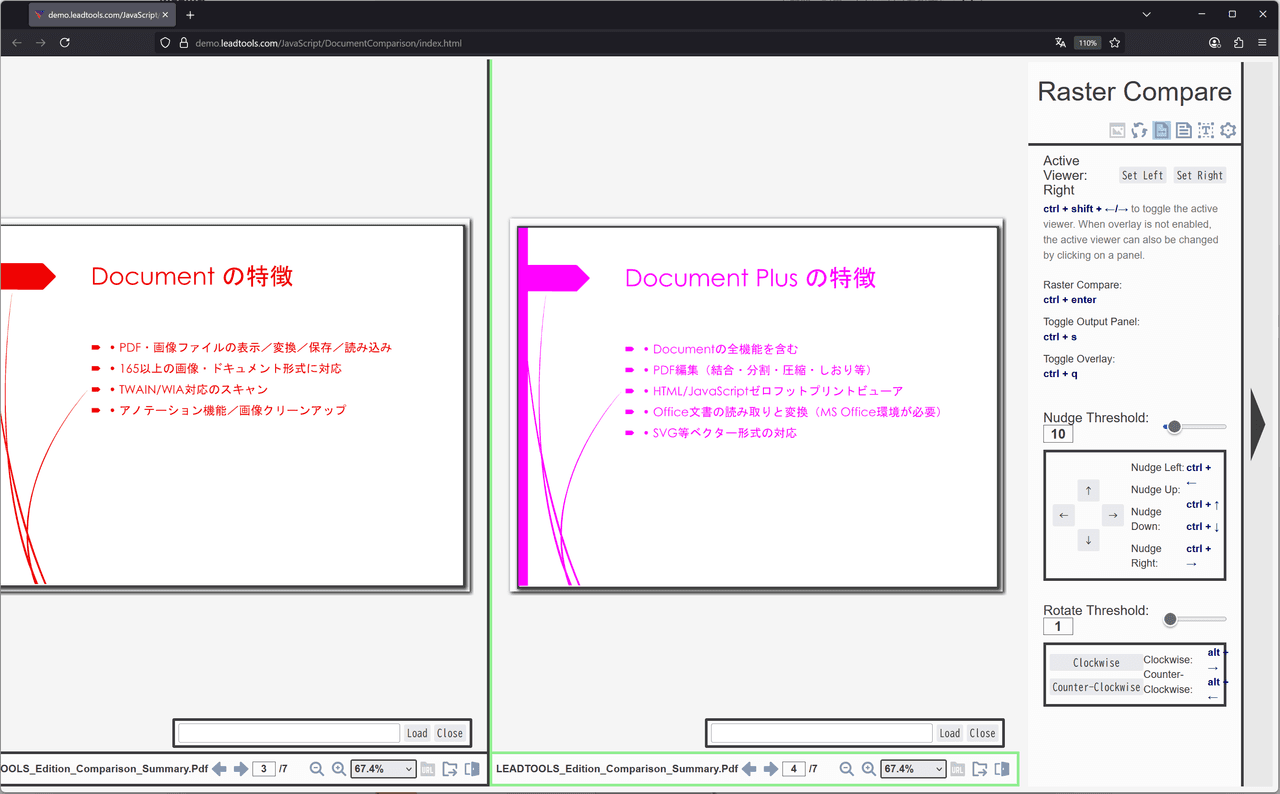Click the load file icon in right viewer bar
Screen dimensions: 1280x794
click(980, 769)
